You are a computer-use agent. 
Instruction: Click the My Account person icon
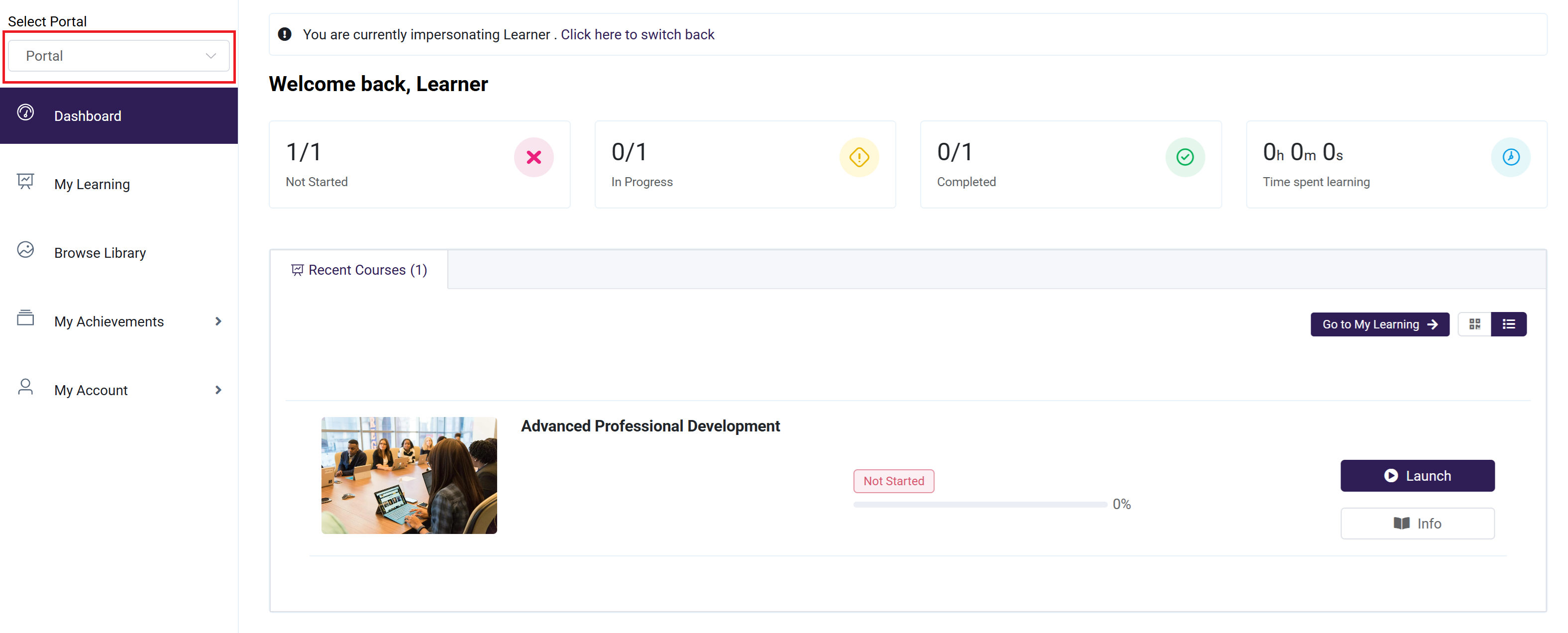click(x=25, y=387)
